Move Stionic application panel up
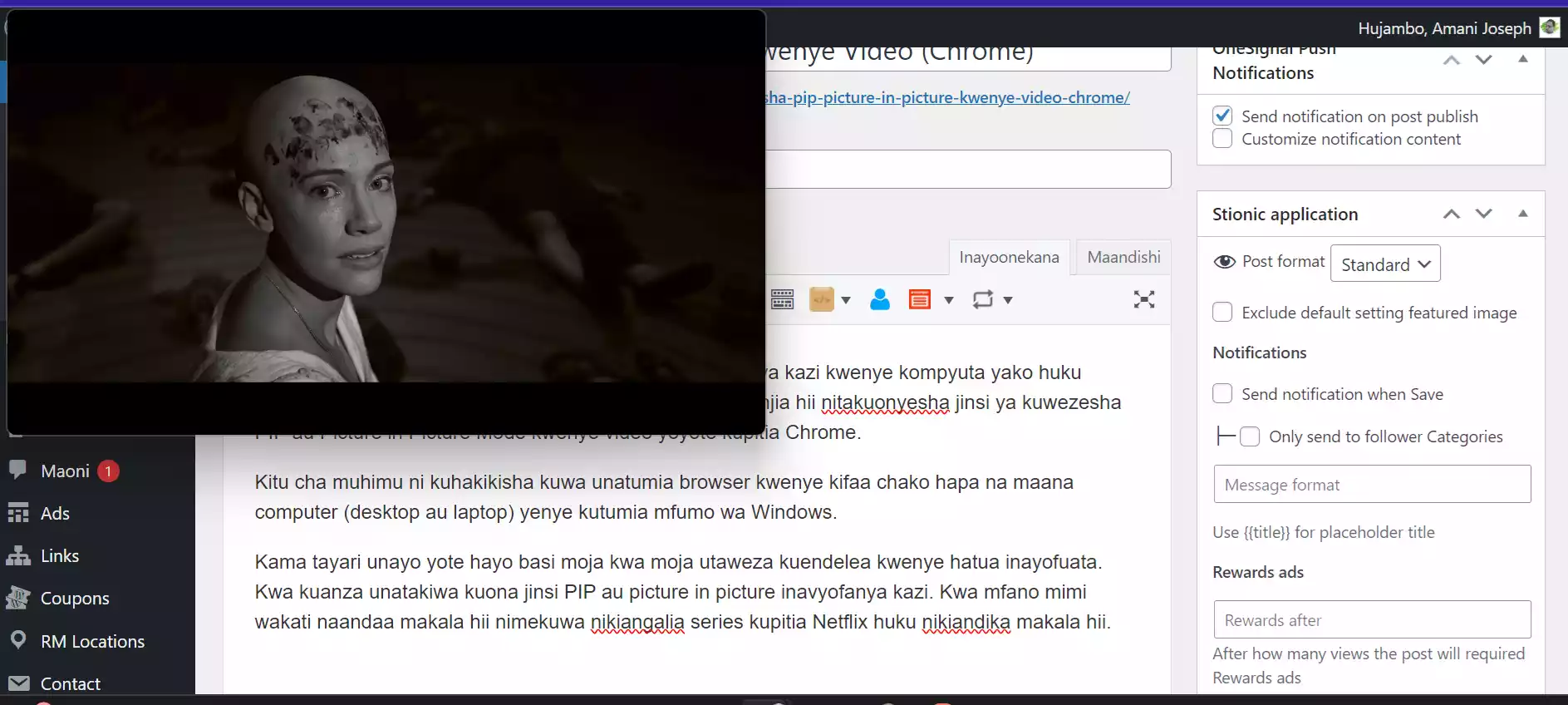 pyautogui.click(x=1452, y=214)
